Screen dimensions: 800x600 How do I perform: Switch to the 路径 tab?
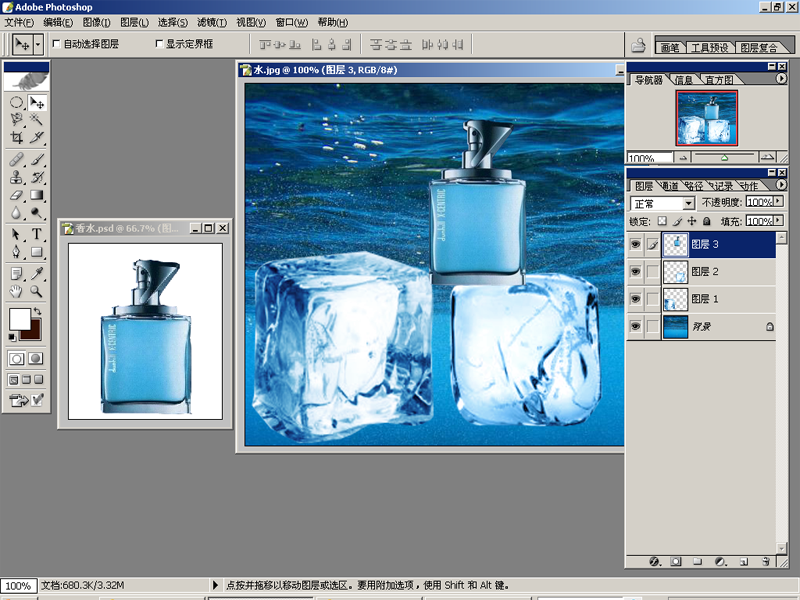(x=694, y=186)
